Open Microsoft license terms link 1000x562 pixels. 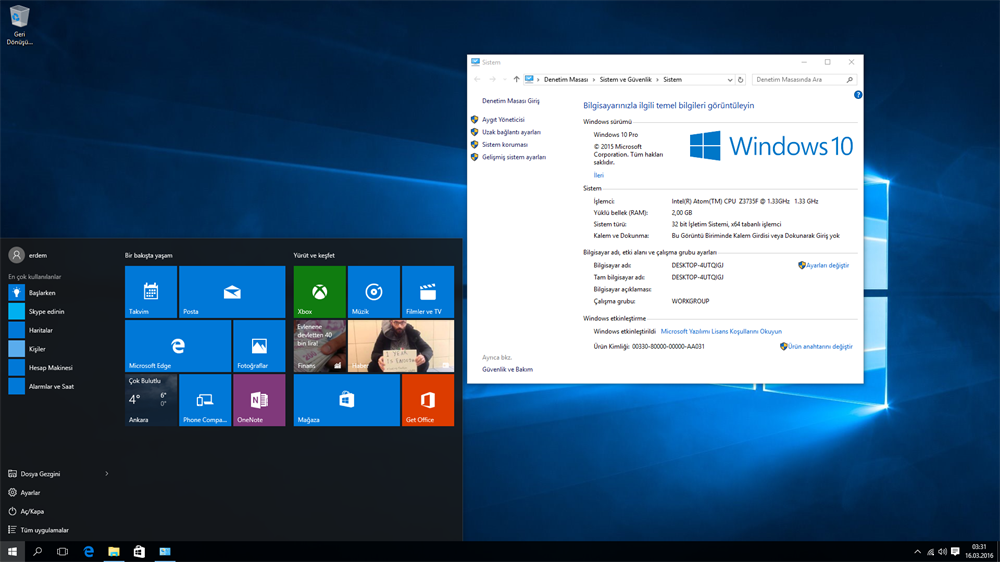tap(721, 331)
